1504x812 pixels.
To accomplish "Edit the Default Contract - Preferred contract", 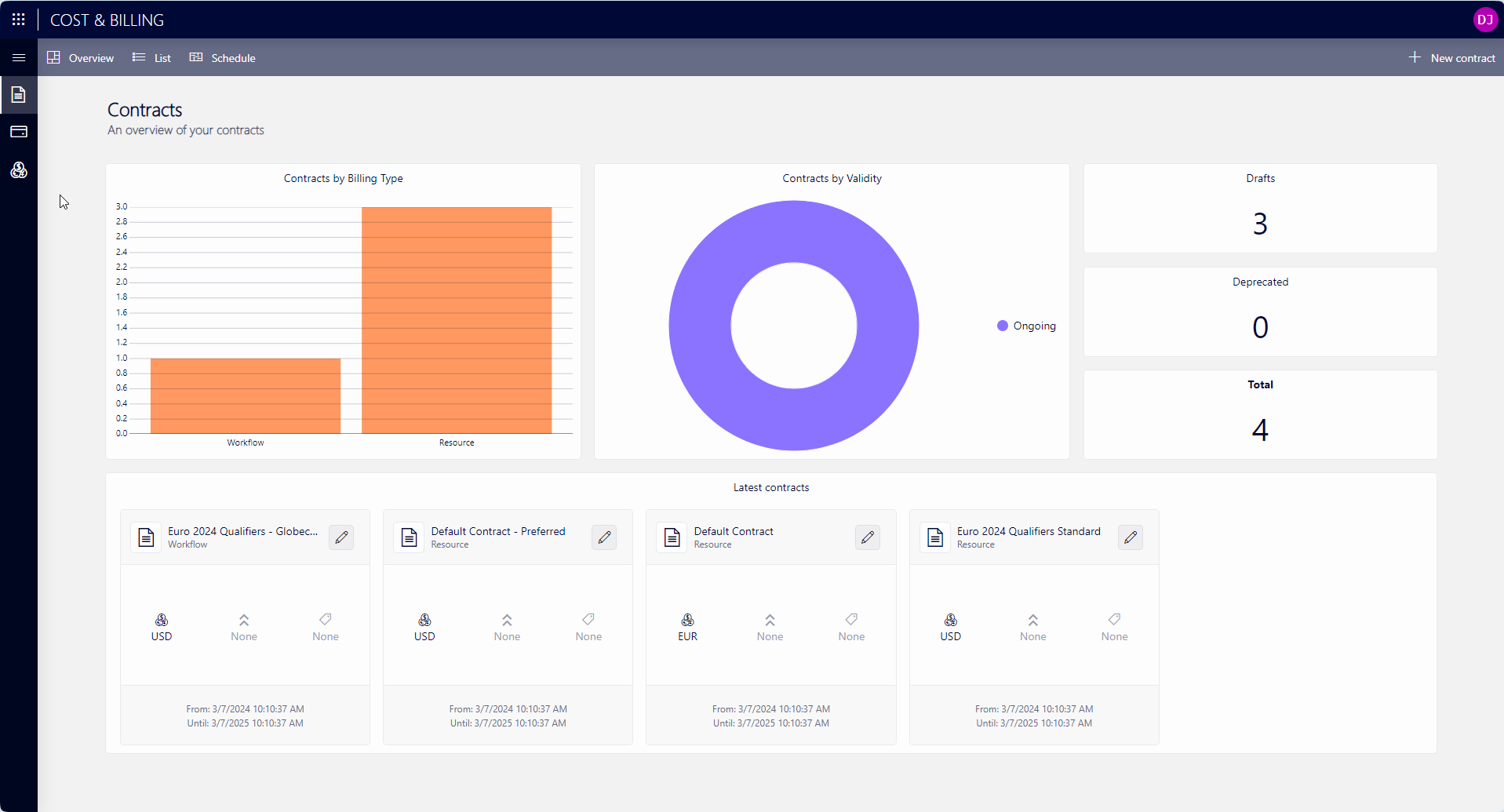I will coord(604,537).
